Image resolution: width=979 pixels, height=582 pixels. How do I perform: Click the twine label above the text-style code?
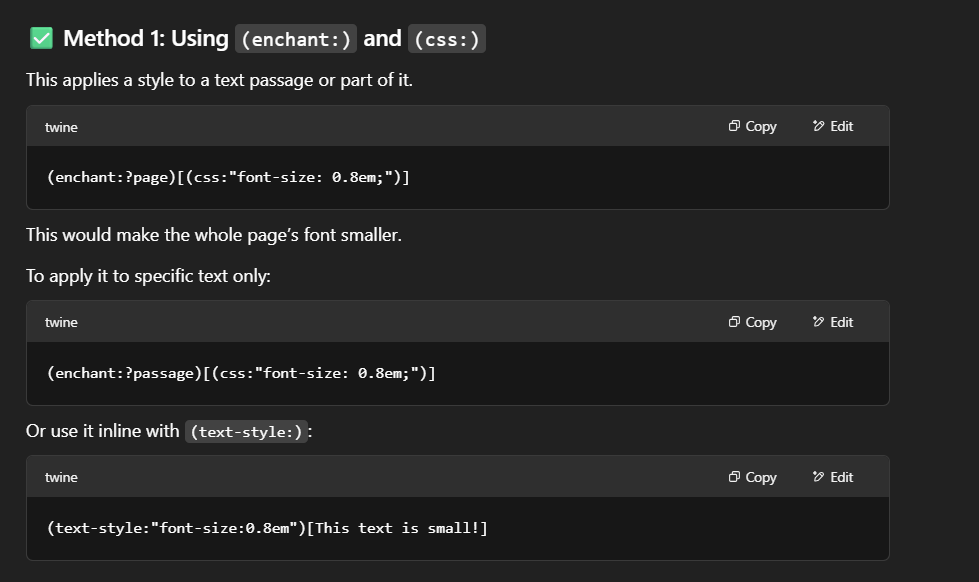point(61,477)
